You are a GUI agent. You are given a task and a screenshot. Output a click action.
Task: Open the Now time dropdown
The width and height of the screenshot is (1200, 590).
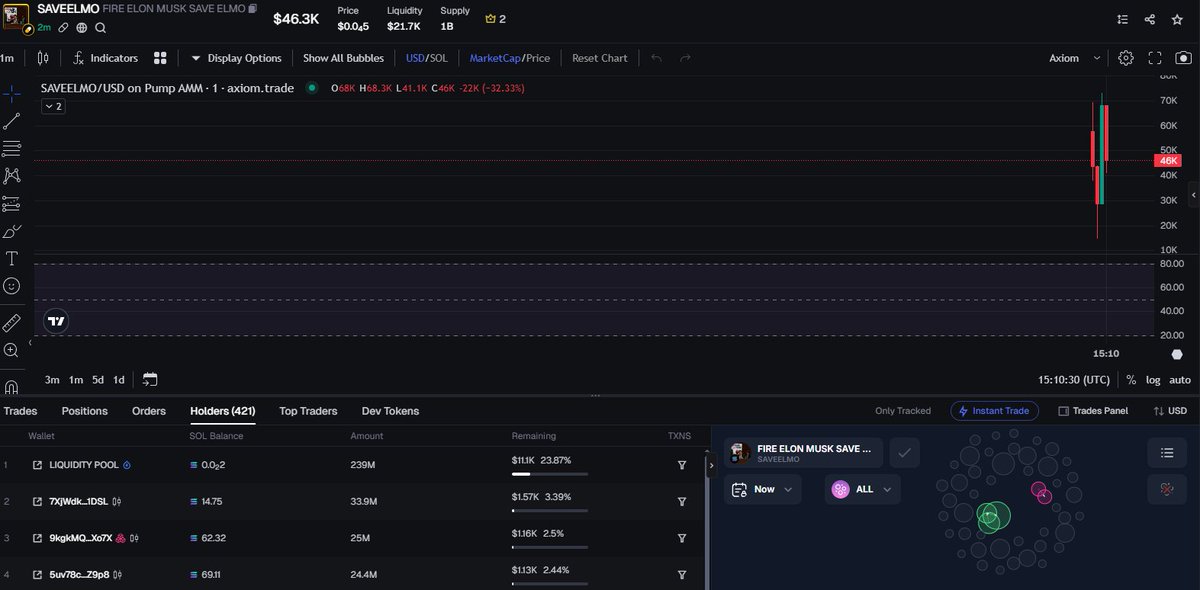762,489
